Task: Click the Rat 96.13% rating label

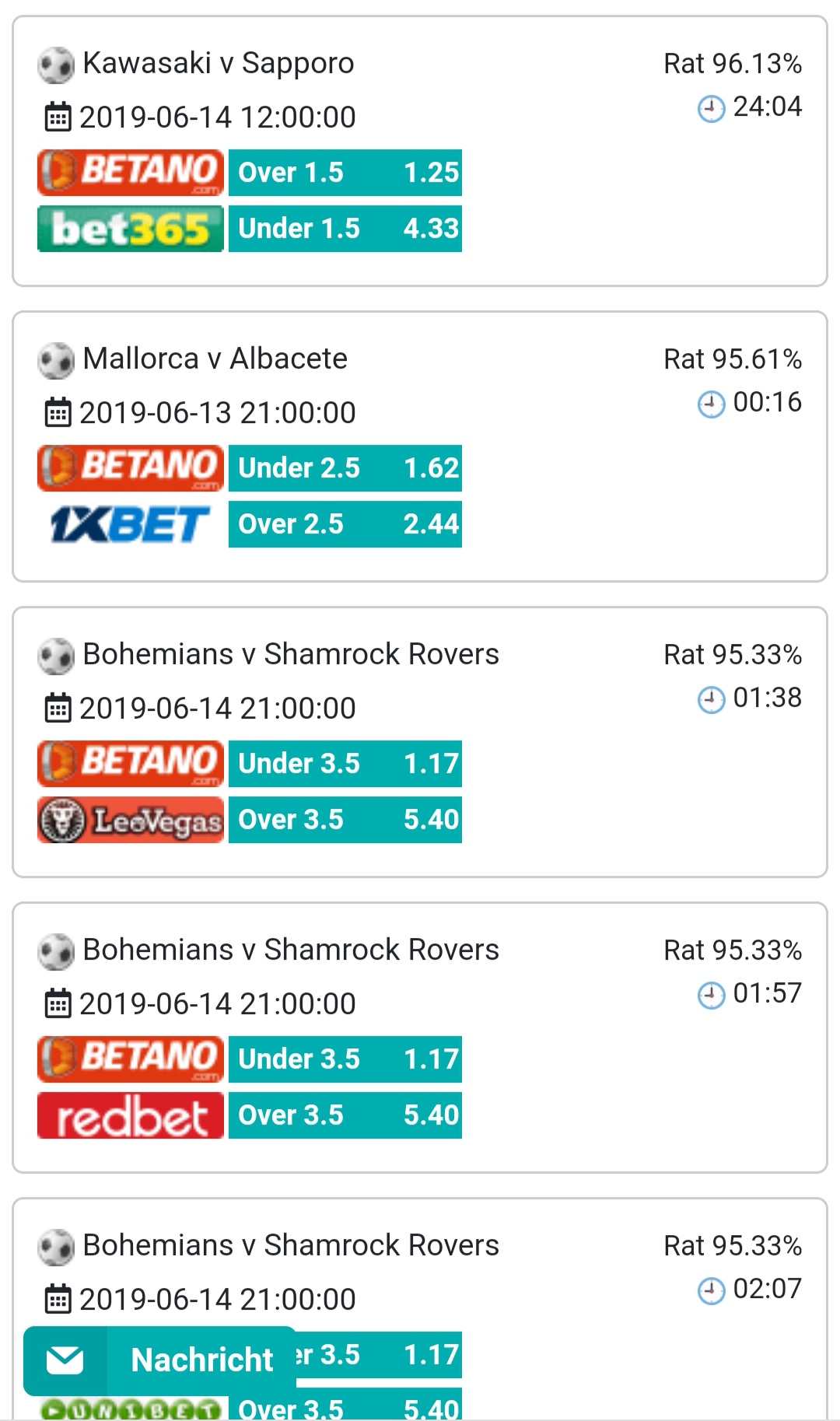Action: click(733, 63)
